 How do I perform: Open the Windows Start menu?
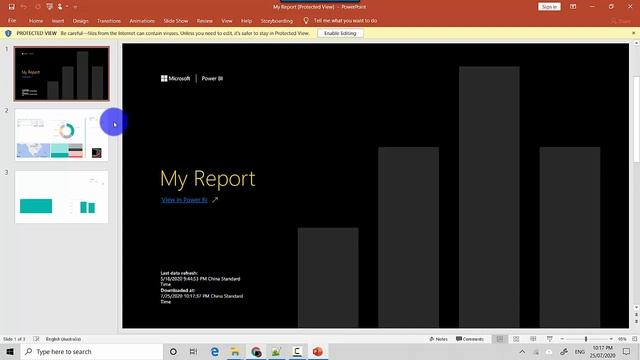[x=10, y=351]
